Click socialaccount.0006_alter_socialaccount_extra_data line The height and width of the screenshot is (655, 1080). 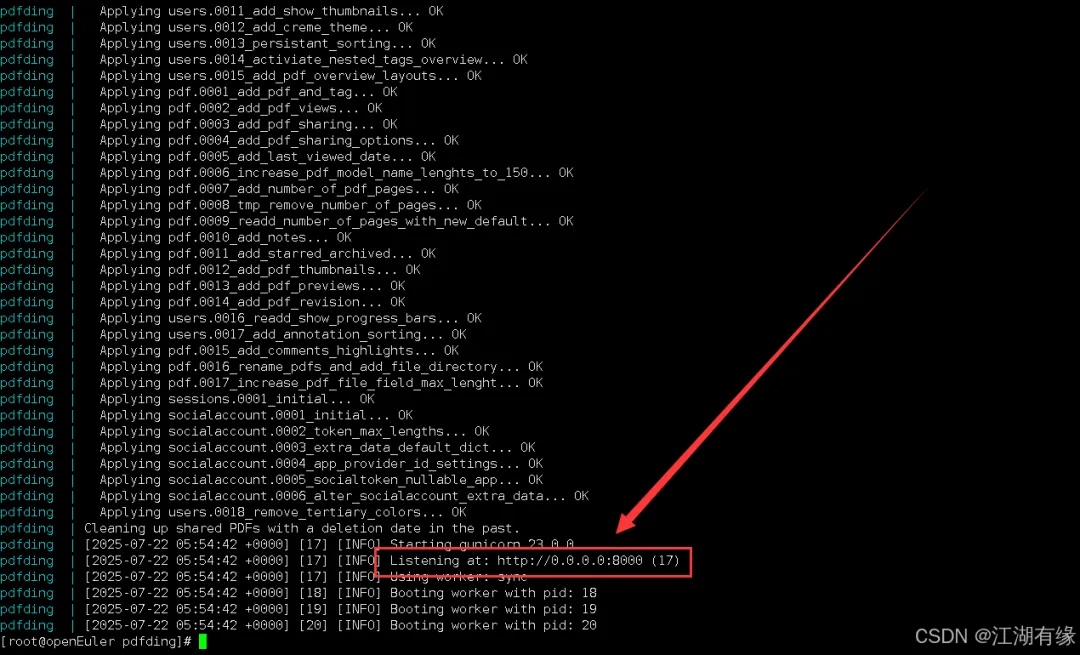(x=344, y=496)
